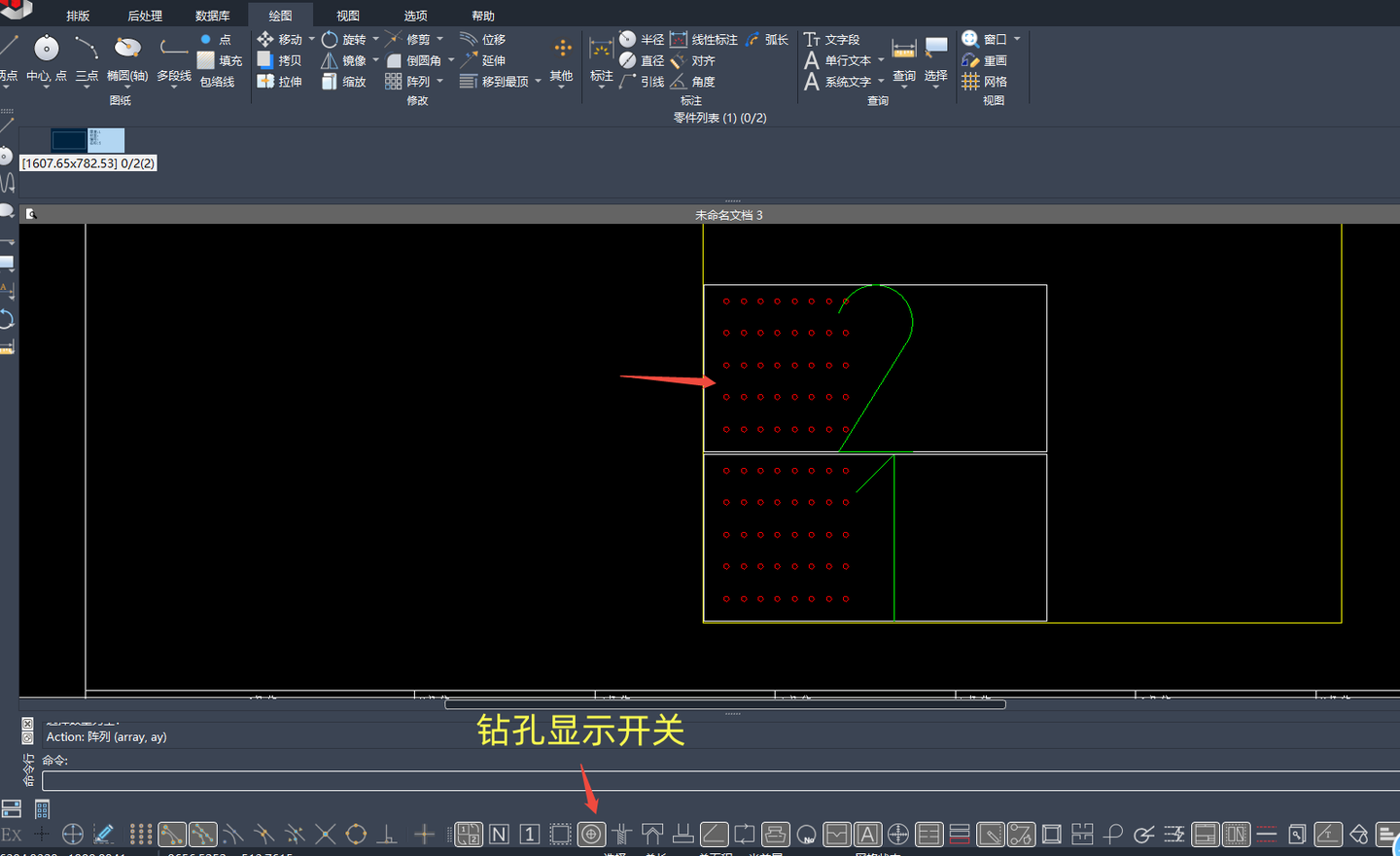Viewport: 1400px width, 856px height.
Task: Click the 对齐 aligned dimension tool
Action: click(693, 60)
